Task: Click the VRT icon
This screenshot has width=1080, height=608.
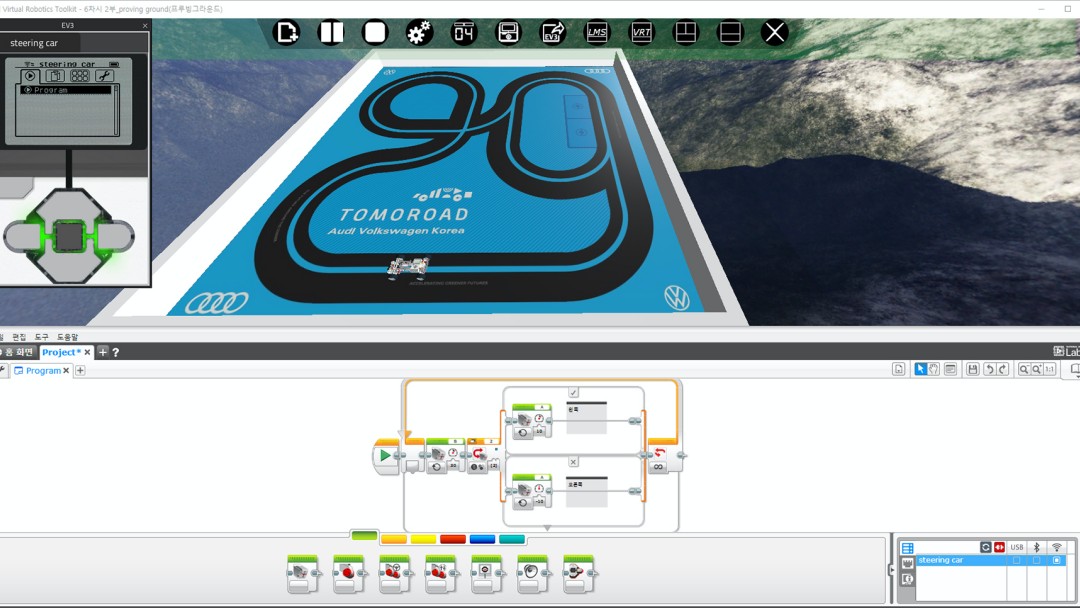Action: point(641,32)
